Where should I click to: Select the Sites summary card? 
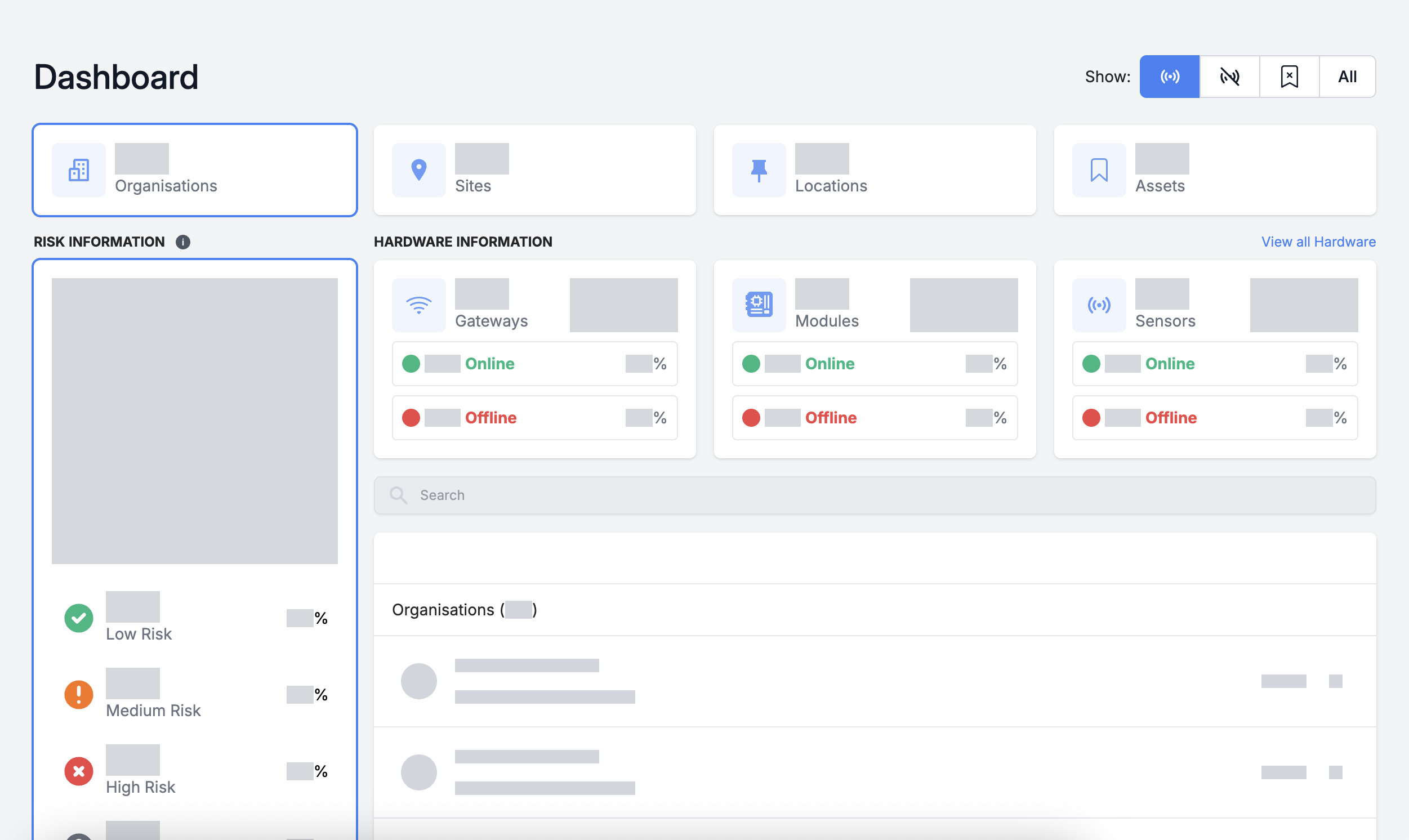[534, 170]
